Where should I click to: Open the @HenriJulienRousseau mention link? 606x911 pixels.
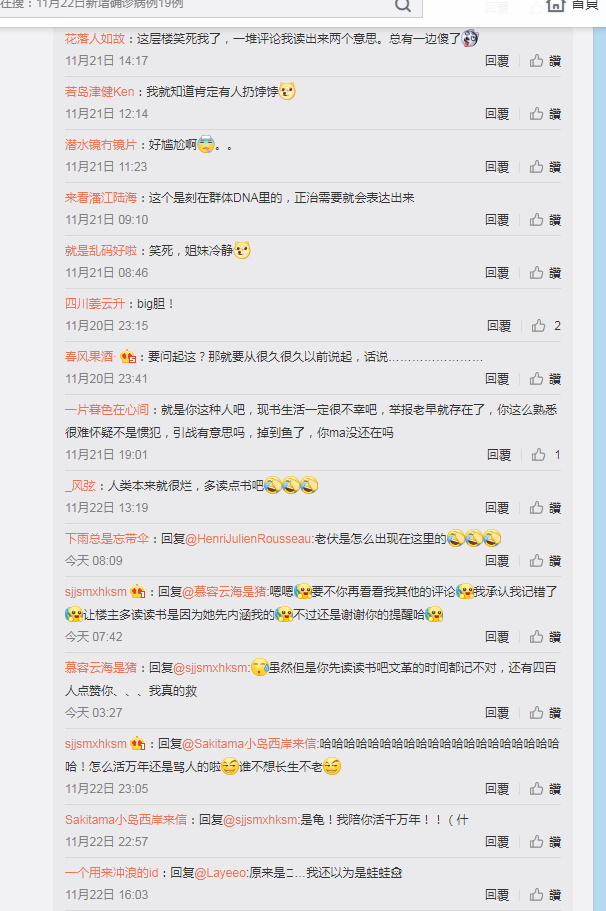(x=249, y=539)
